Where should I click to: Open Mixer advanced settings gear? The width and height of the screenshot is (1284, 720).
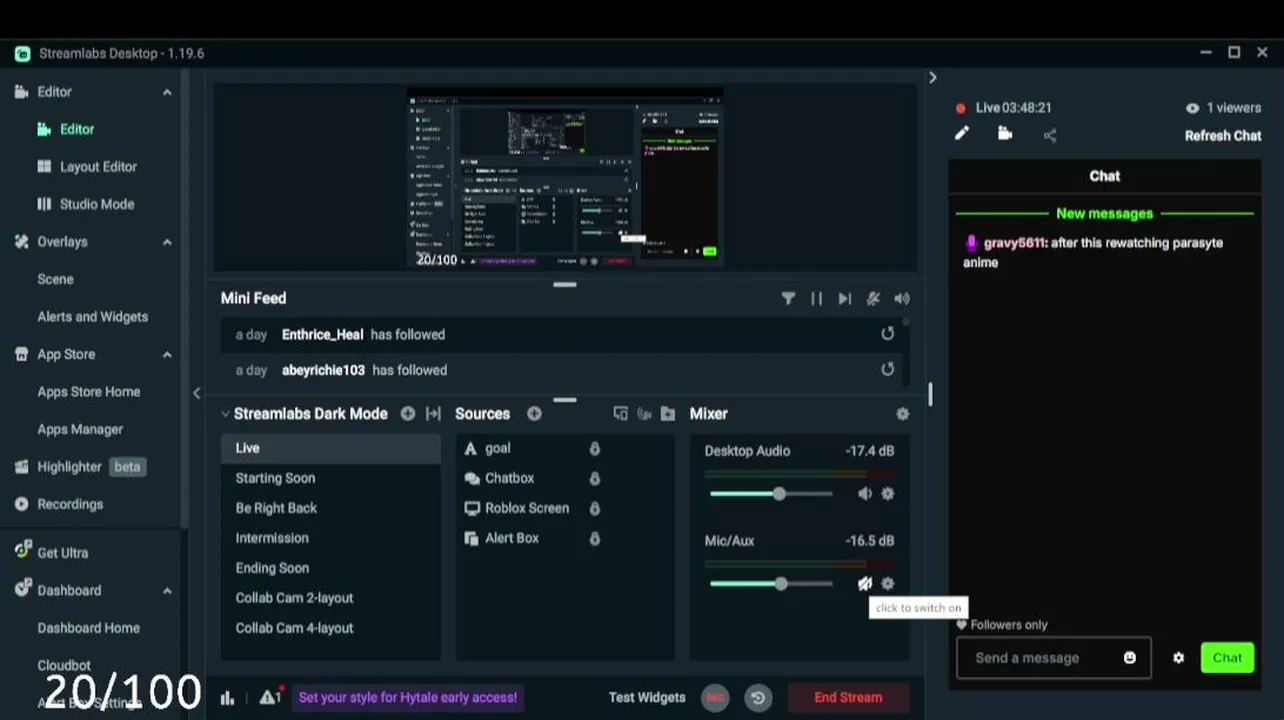pos(902,413)
